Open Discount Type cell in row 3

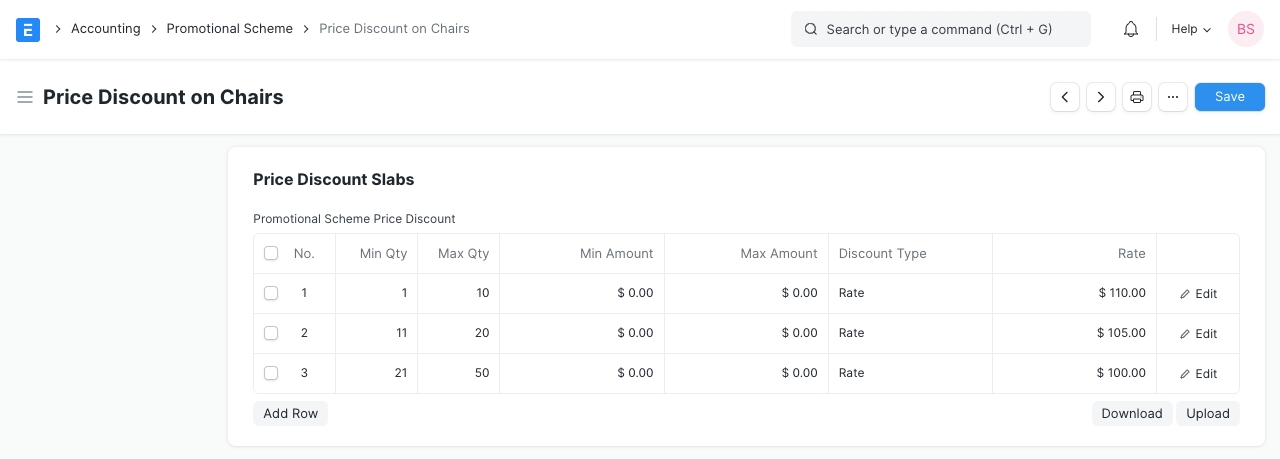[909, 373]
